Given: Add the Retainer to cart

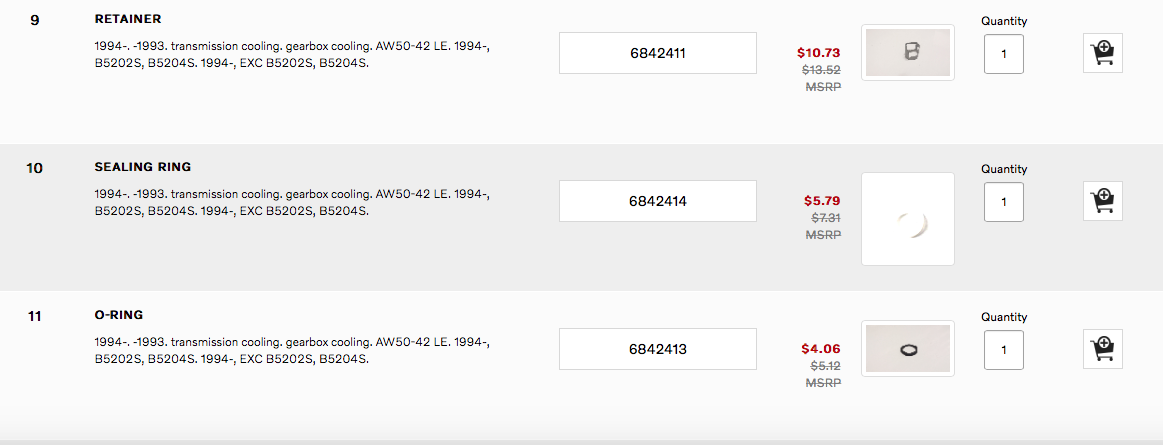Looking at the screenshot, I should point(1103,53).
